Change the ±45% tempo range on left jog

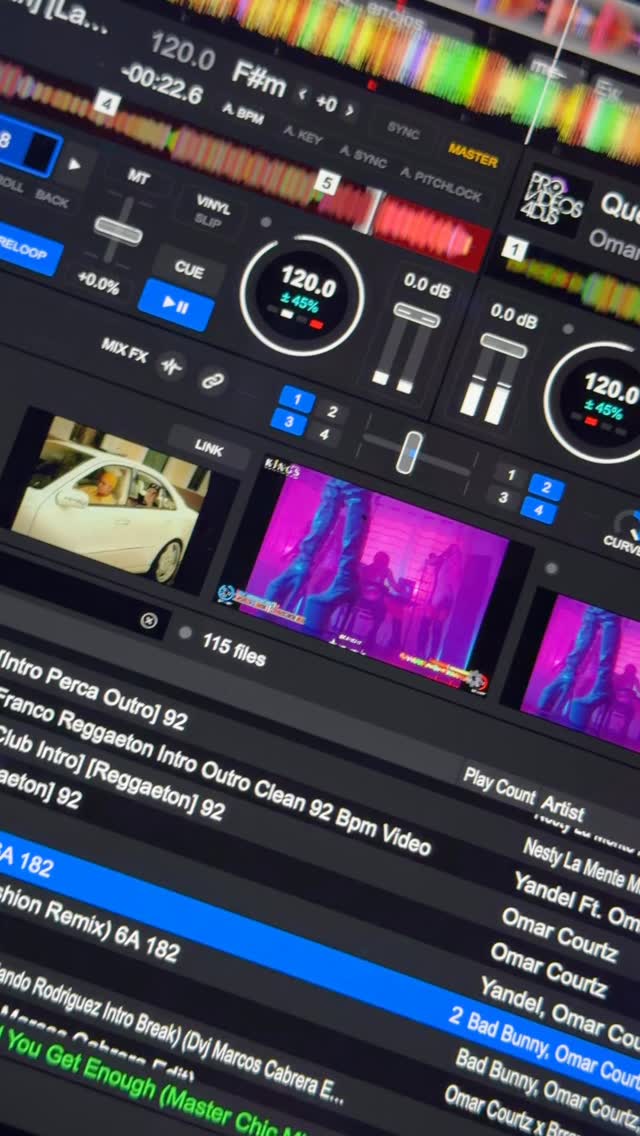[x=300, y=302]
